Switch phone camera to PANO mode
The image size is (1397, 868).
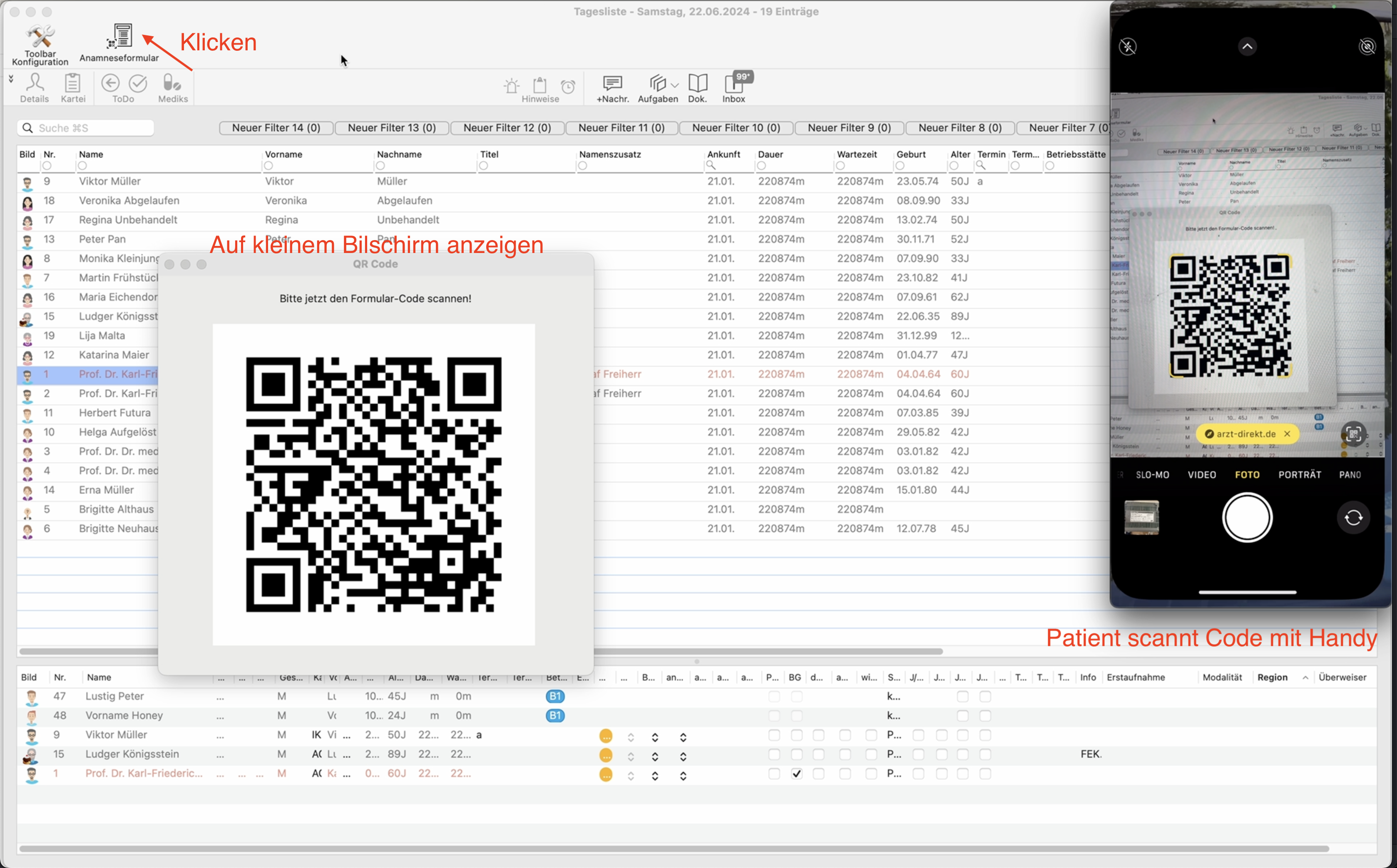[1350, 475]
